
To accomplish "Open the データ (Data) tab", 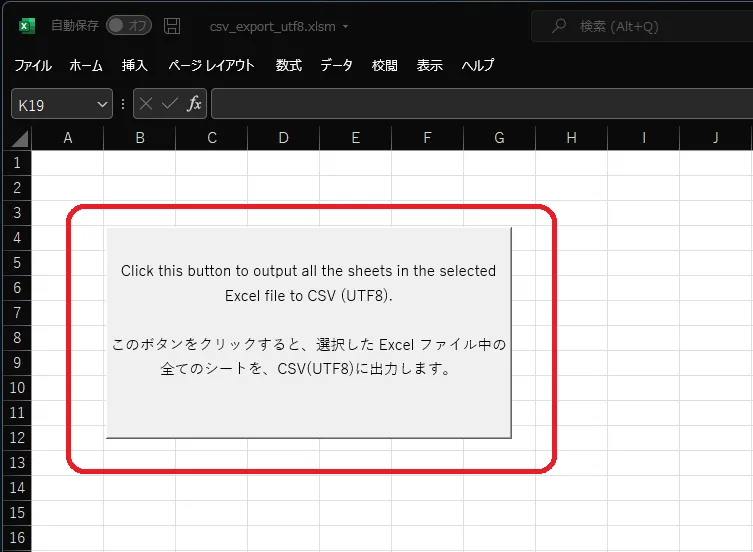I will click(337, 66).
